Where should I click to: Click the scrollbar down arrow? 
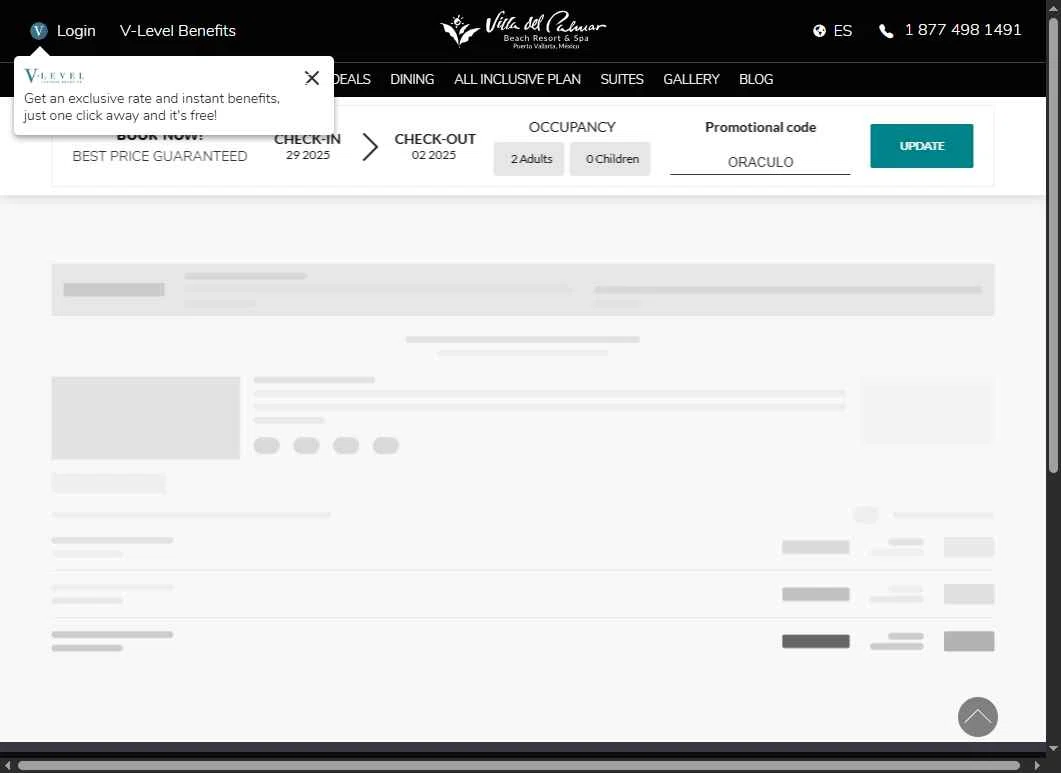click(1054, 749)
